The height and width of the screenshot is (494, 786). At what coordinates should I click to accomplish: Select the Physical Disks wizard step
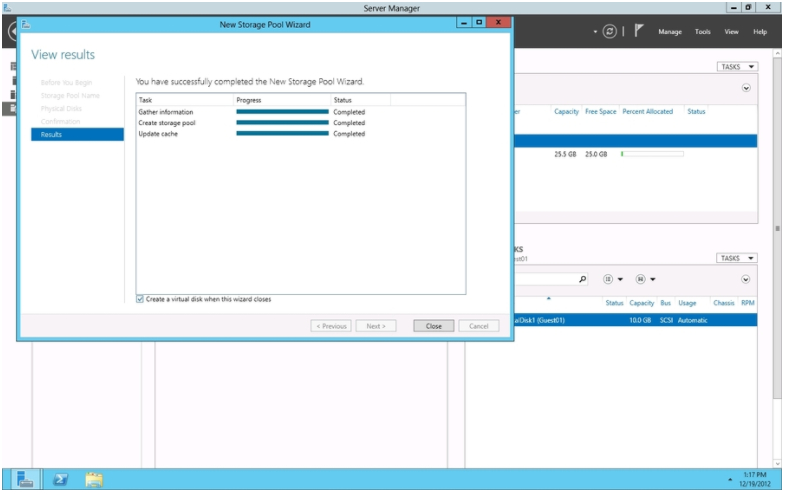point(61,108)
